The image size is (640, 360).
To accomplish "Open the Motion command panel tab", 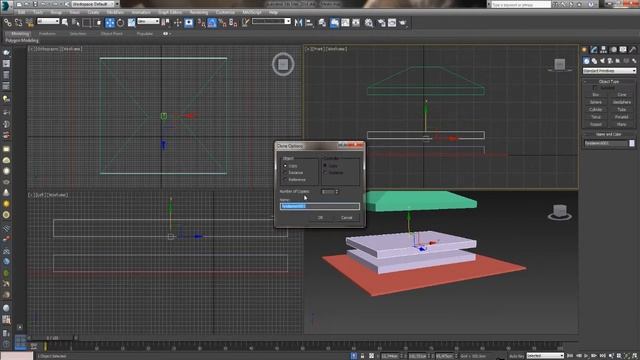I will 613,50.
